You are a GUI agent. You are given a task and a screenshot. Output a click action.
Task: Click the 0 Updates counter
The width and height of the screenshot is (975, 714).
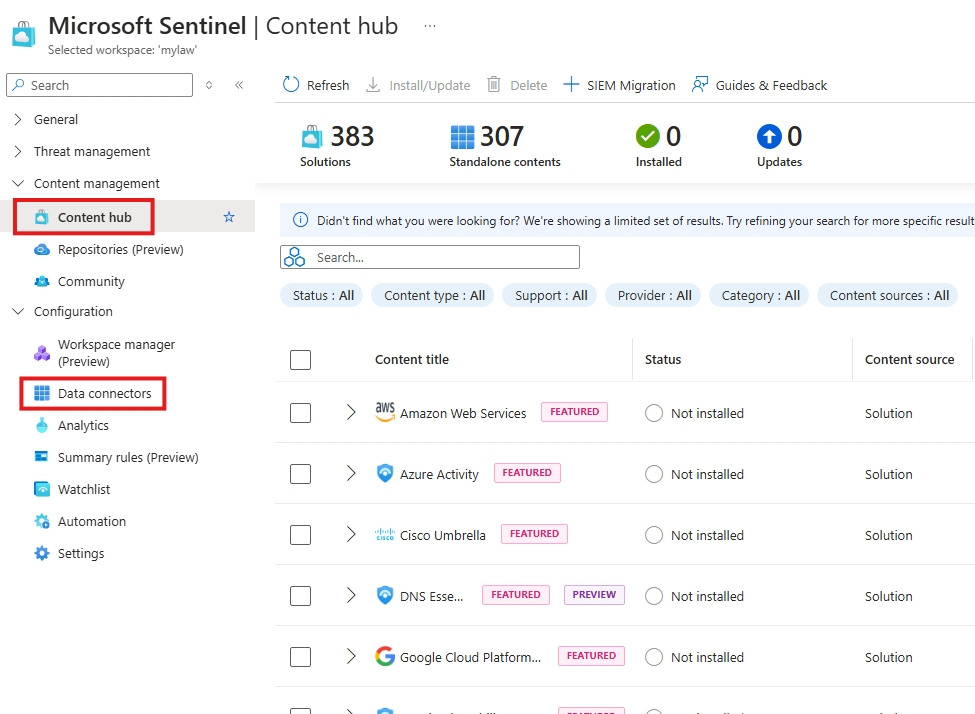(x=779, y=146)
